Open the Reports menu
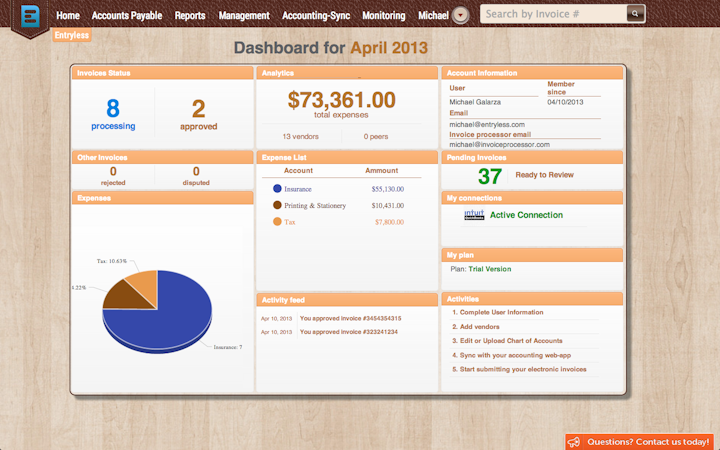The width and height of the screenshot is (720, 450). [190, 16]
